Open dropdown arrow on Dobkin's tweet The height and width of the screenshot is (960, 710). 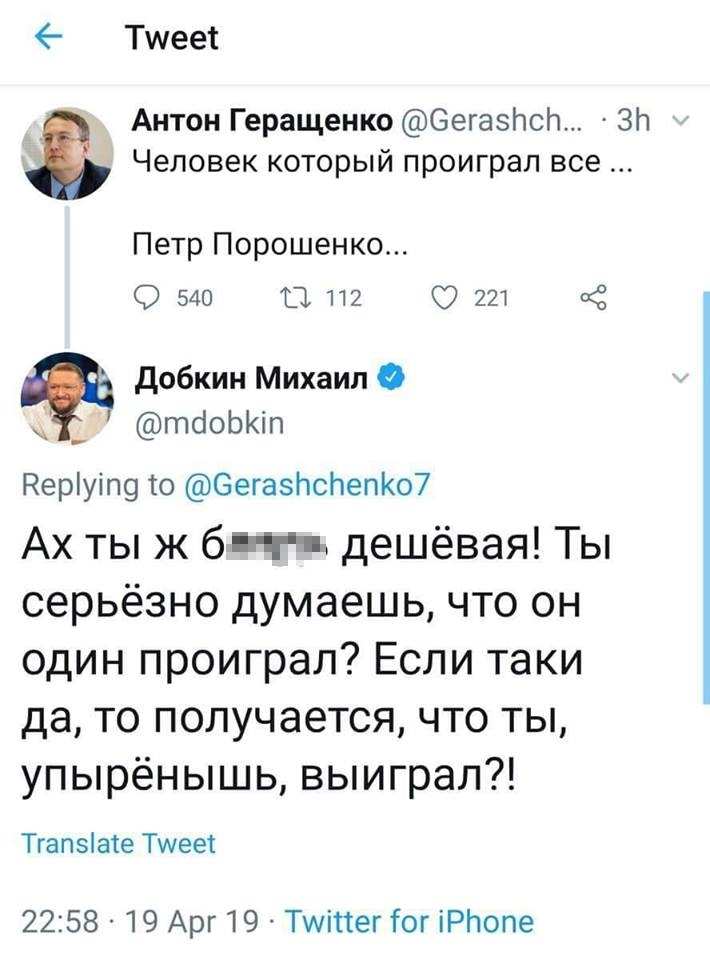[x=680, y=378]
